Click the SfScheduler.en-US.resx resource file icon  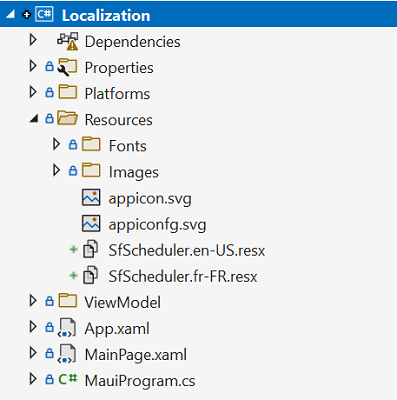coord(90,249)
